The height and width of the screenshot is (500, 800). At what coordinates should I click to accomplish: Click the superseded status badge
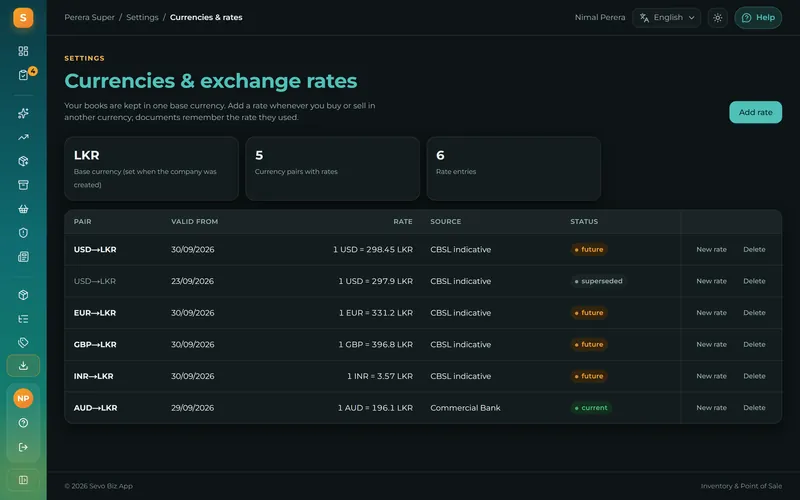tap(598, 281)
